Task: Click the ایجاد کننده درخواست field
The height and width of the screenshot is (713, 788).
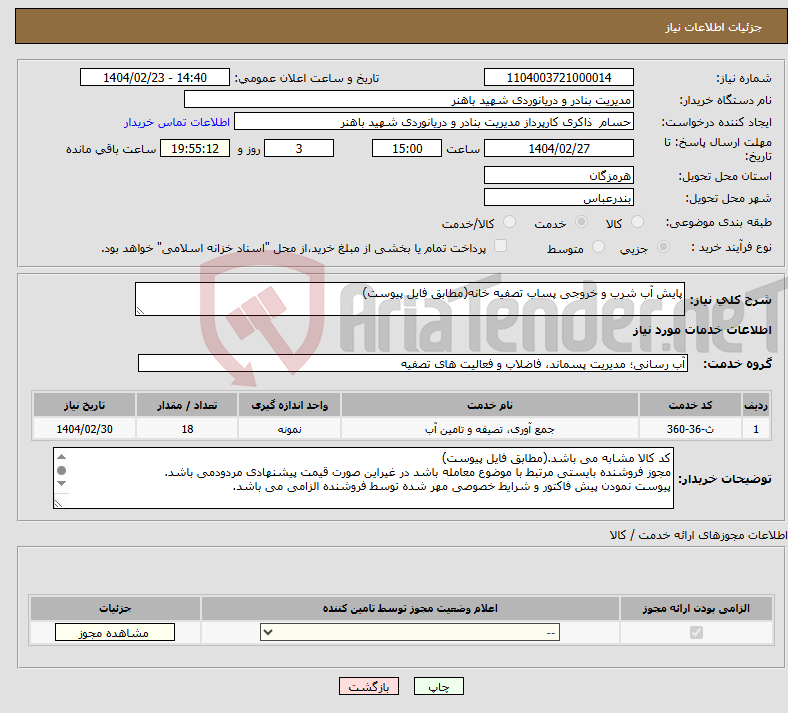Action: (434, 122)
